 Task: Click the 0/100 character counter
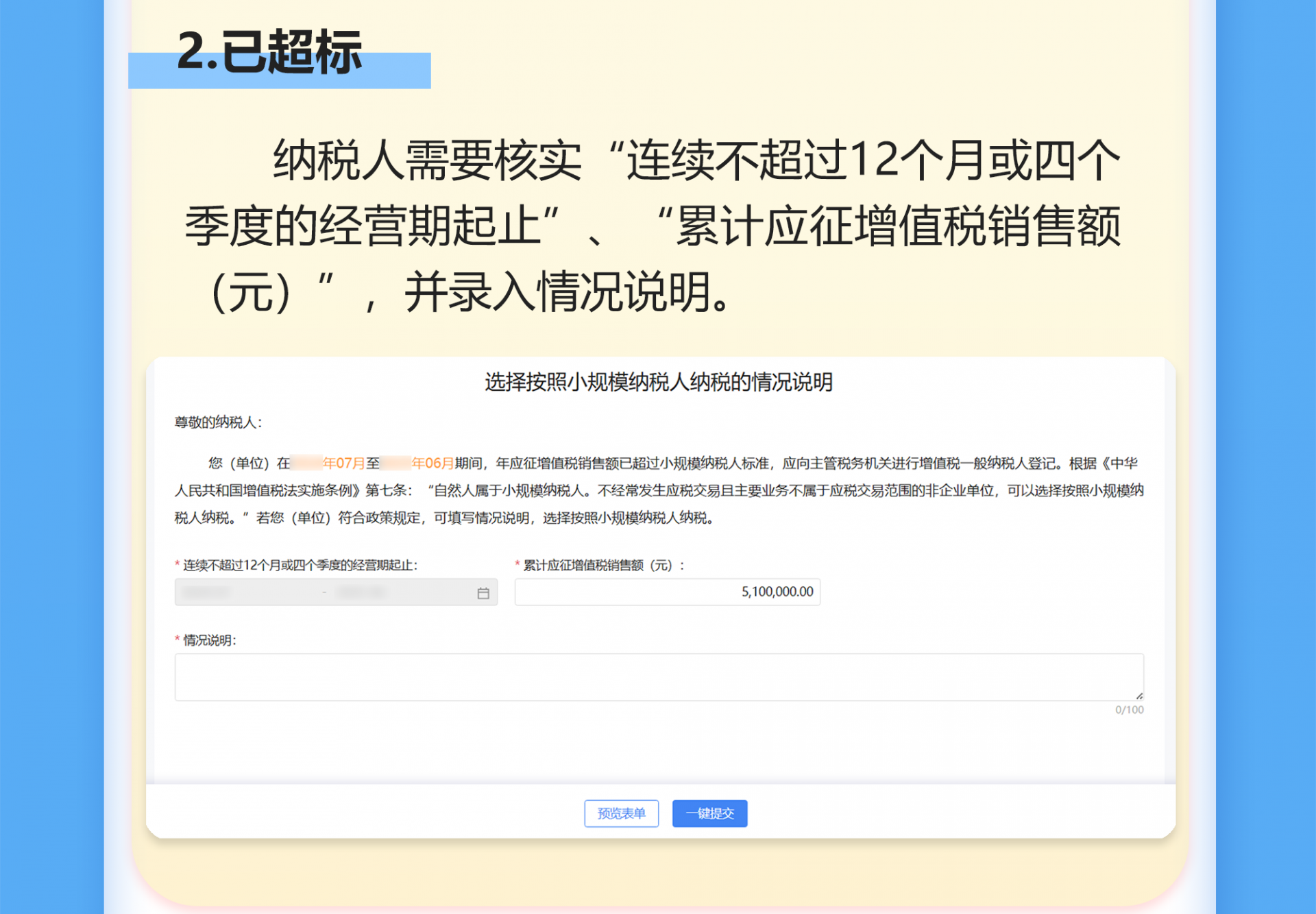[1129, 710]
